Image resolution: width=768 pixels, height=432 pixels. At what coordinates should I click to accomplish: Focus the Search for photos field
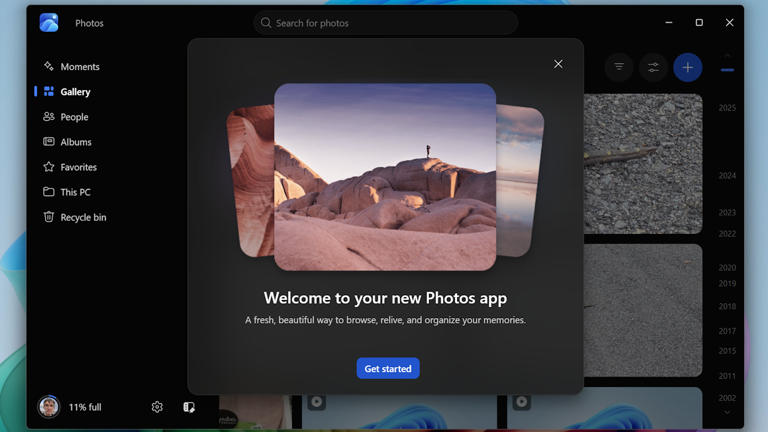(x=385, y=23)
